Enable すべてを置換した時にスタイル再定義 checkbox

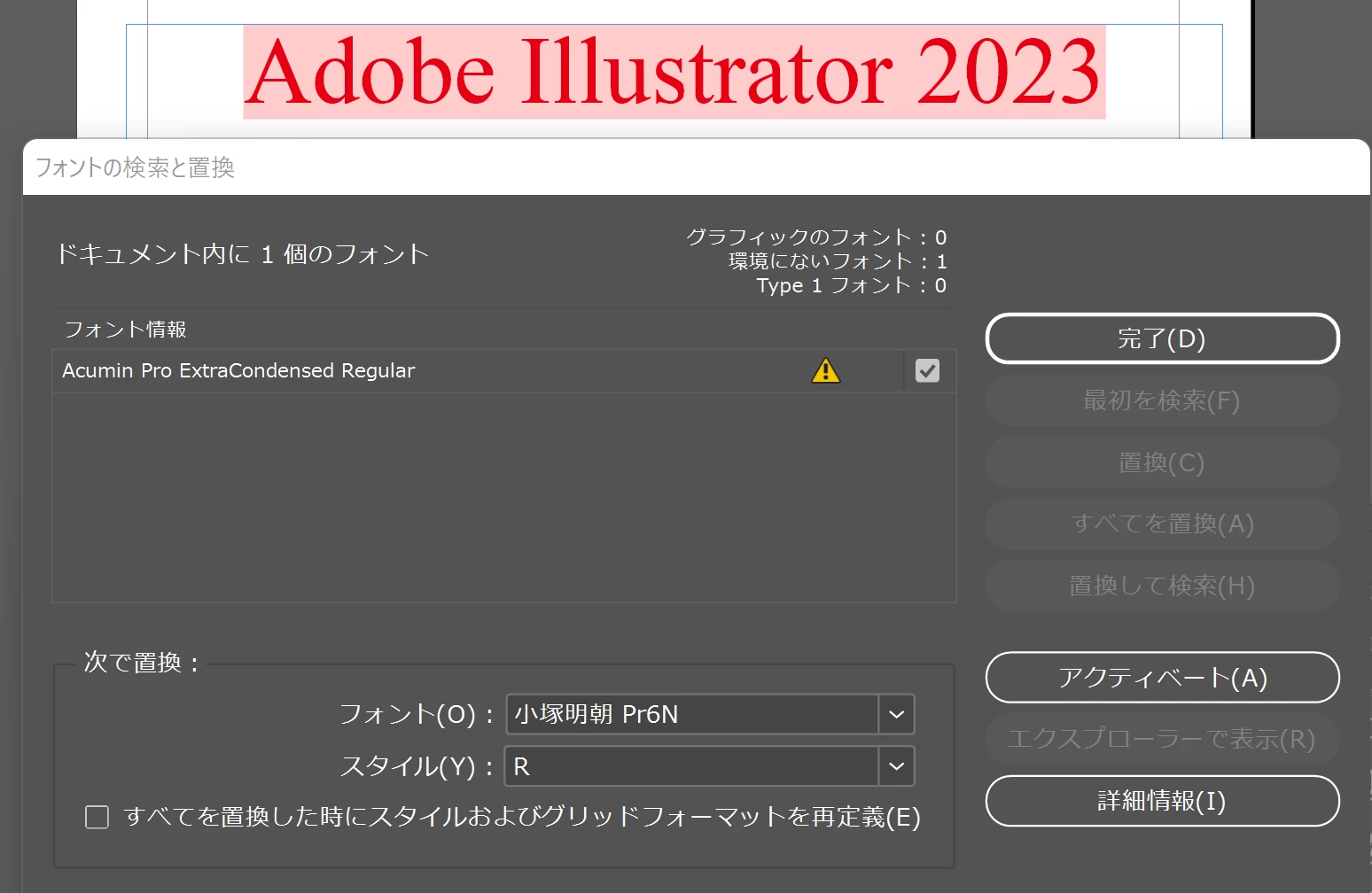97,817
